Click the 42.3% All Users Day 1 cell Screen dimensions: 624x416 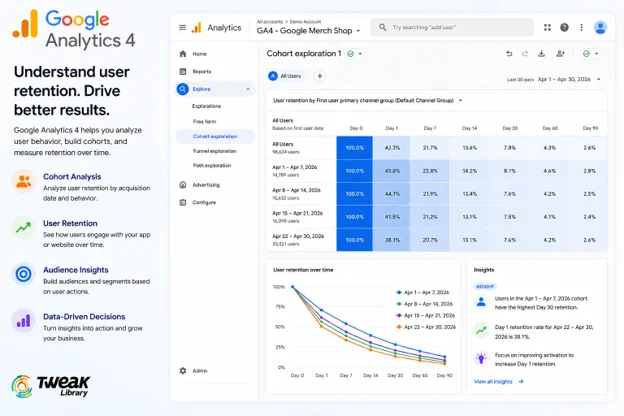pos(391,148)
